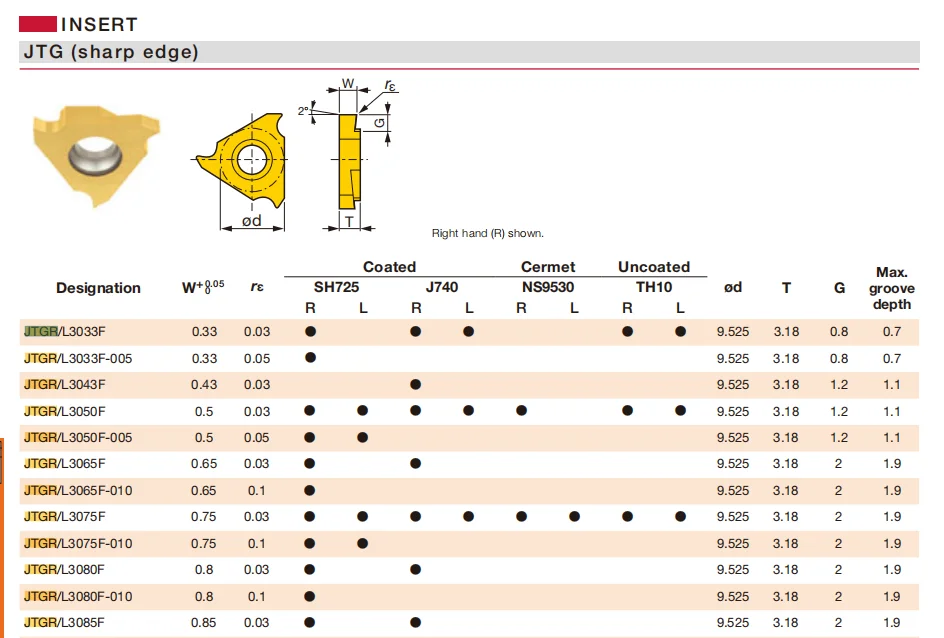This screenshot has height=638, width=944.
Task: Click the J740 R dot in JTGR/L3080F row
Action: [415, 569]
